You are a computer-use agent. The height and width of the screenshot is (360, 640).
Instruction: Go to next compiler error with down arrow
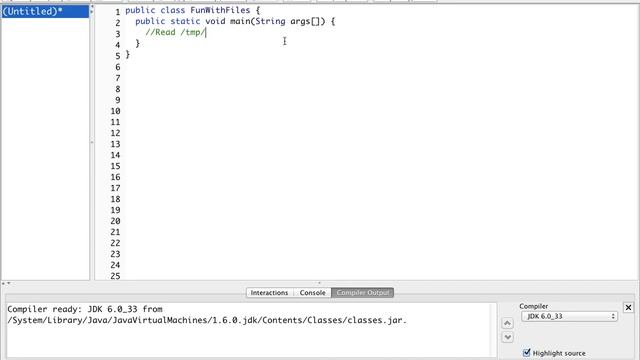[x=507, y=337]
